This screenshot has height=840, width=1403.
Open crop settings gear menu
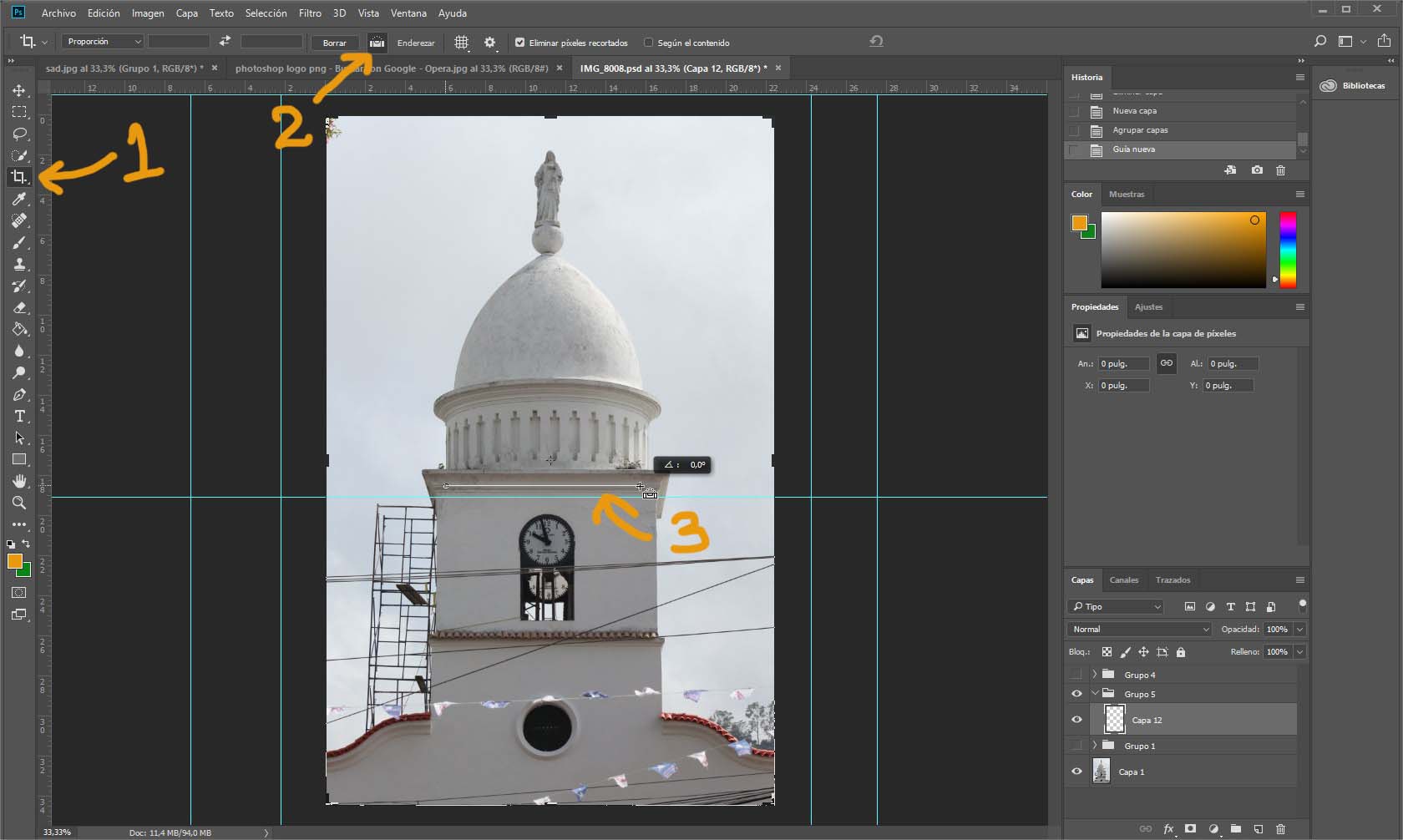[x=490, y=42]
